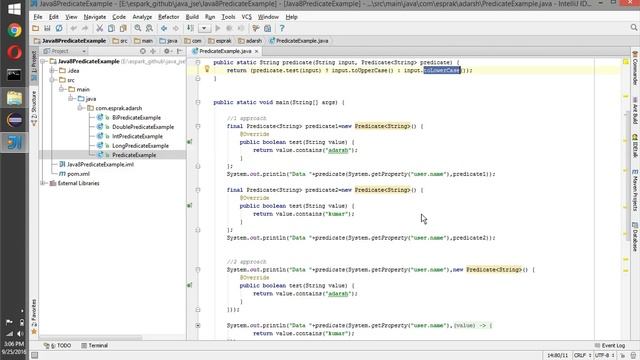Toggle the Maven Projects side panel
Screen dimensions: 640x360
(x=635, y=190)
